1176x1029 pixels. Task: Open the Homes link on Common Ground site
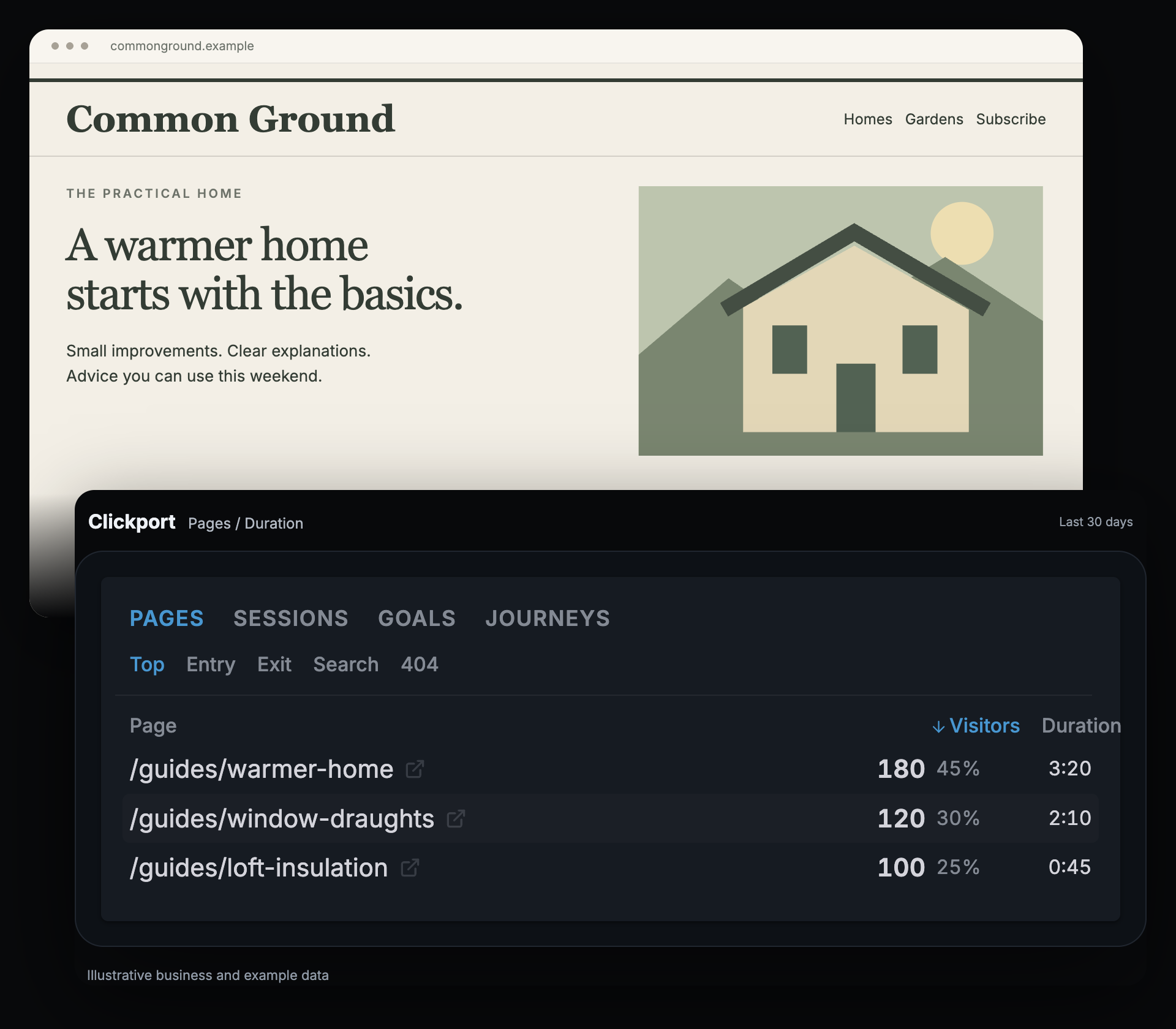pyautogui.click(x=868, y=119)
